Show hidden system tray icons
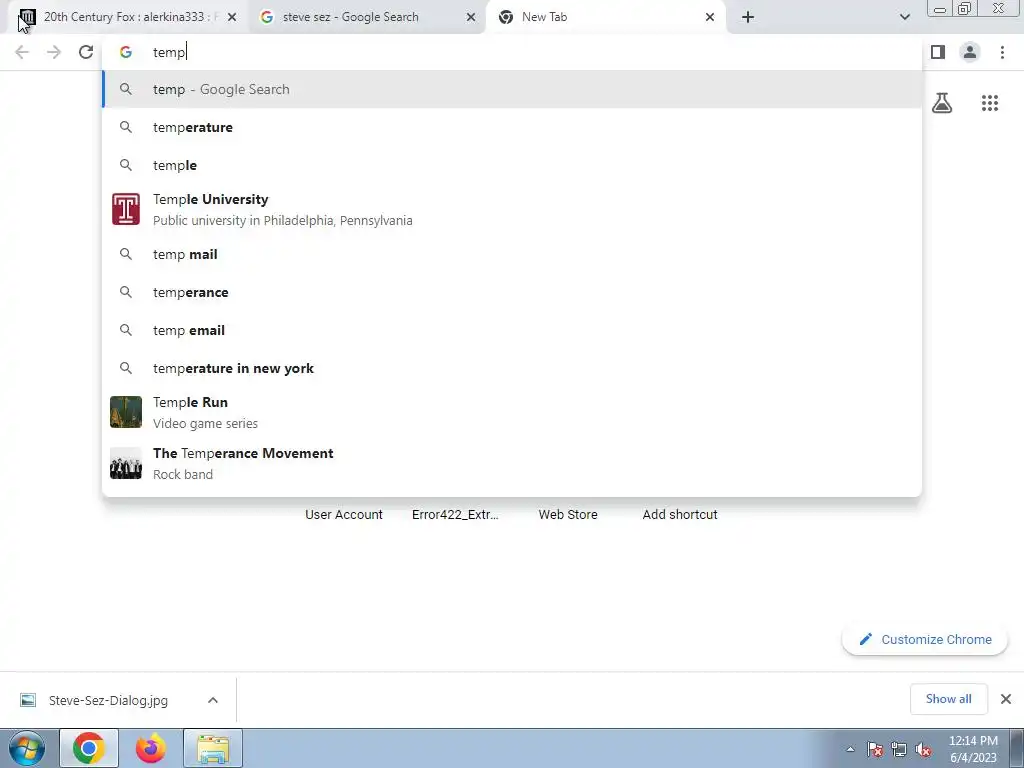 pyautogui.click(x=850, y=749)
